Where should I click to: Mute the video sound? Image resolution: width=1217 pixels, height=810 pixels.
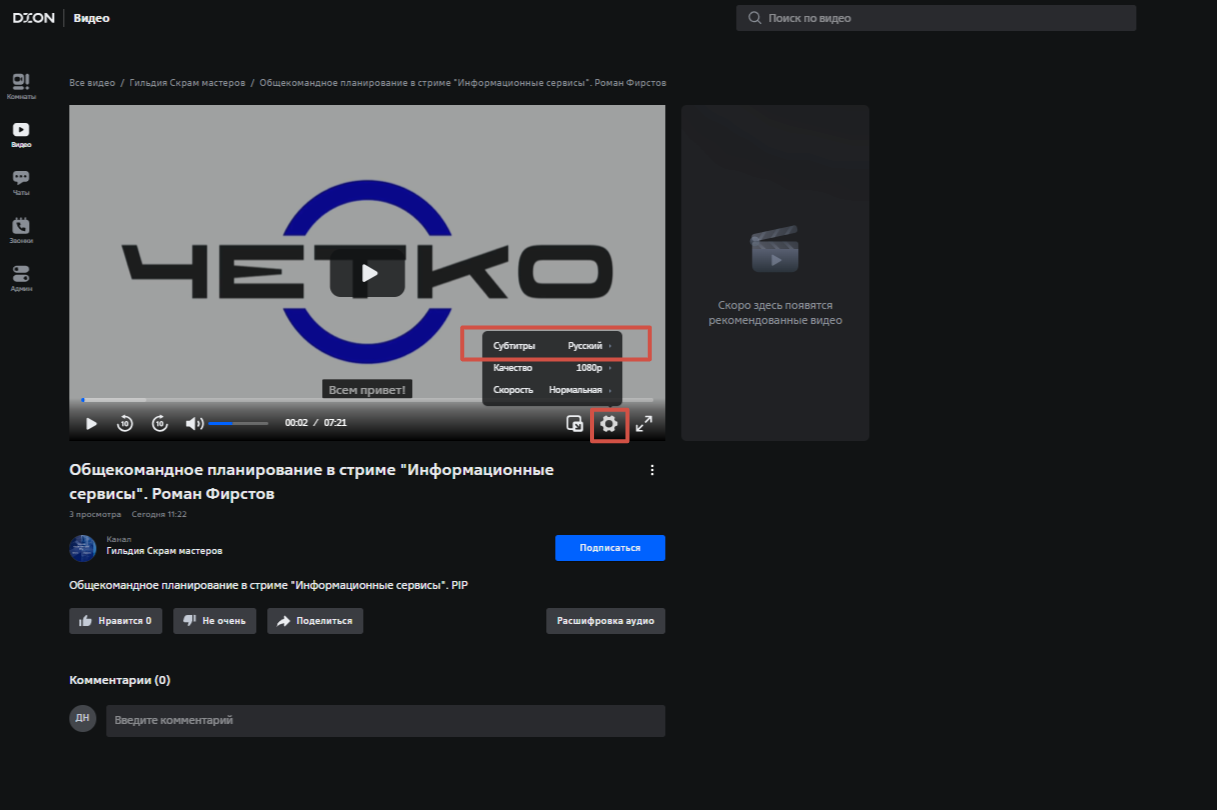[x=194, y=424]
